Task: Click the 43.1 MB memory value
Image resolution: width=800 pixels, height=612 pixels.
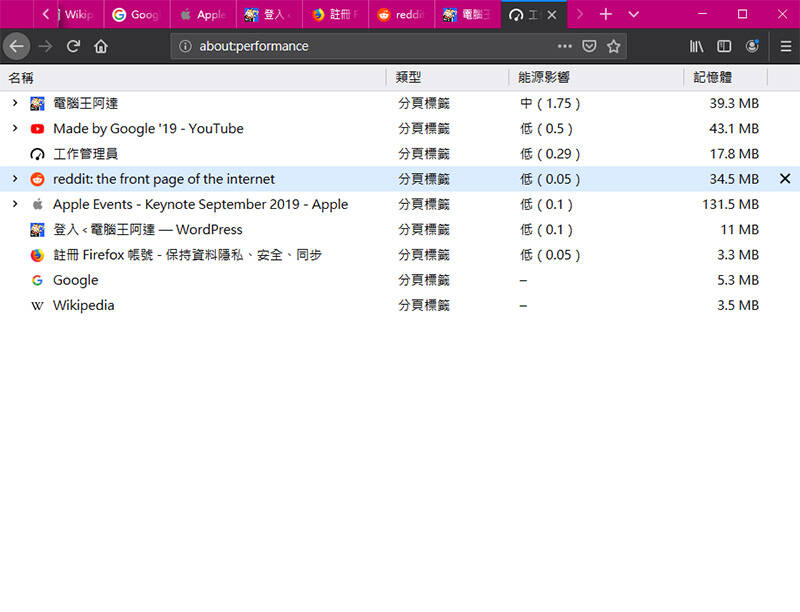Action: (x=734, y=128)
